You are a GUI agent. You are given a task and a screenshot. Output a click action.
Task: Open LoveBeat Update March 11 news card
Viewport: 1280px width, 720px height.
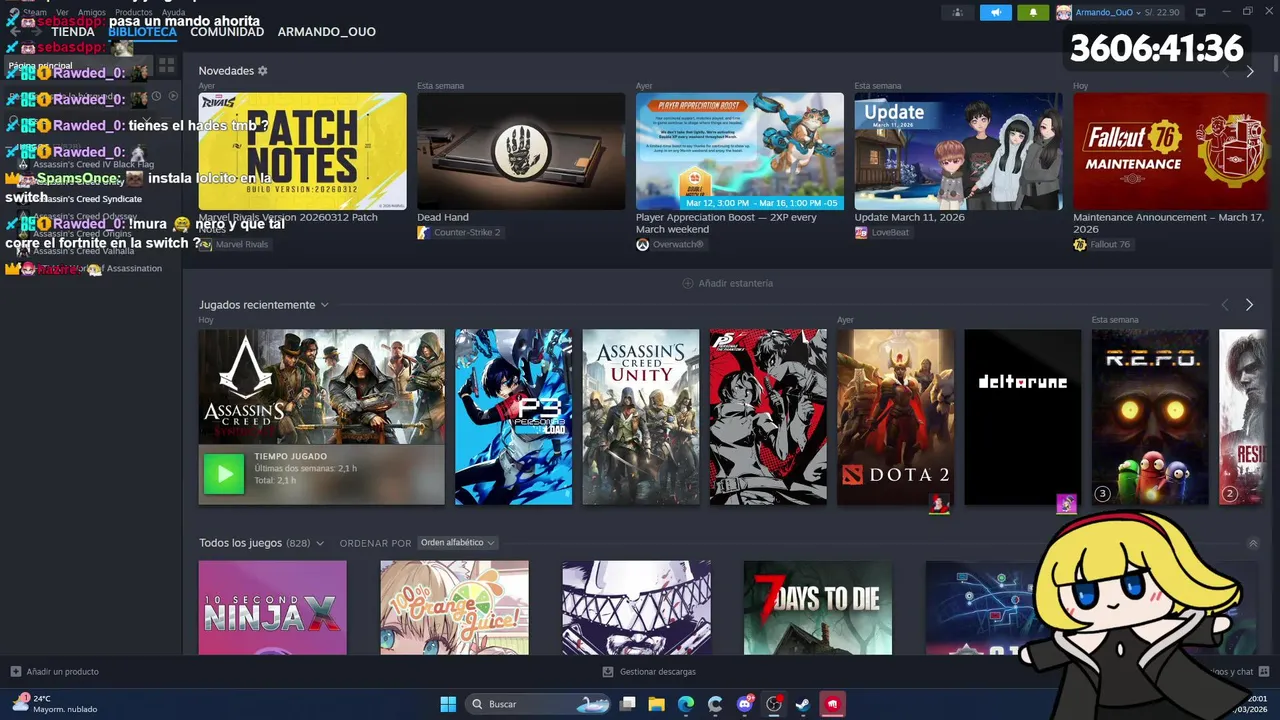pos(958,151)
